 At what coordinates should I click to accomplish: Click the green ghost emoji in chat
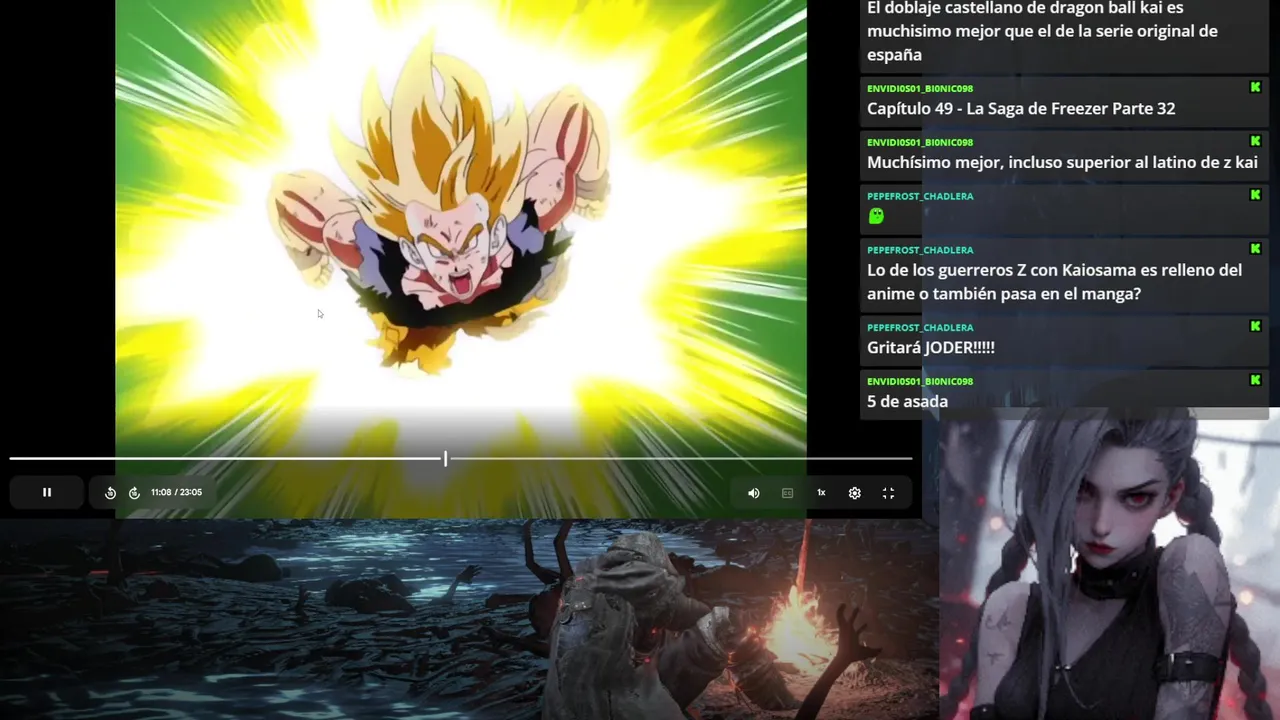pos(876,216)
